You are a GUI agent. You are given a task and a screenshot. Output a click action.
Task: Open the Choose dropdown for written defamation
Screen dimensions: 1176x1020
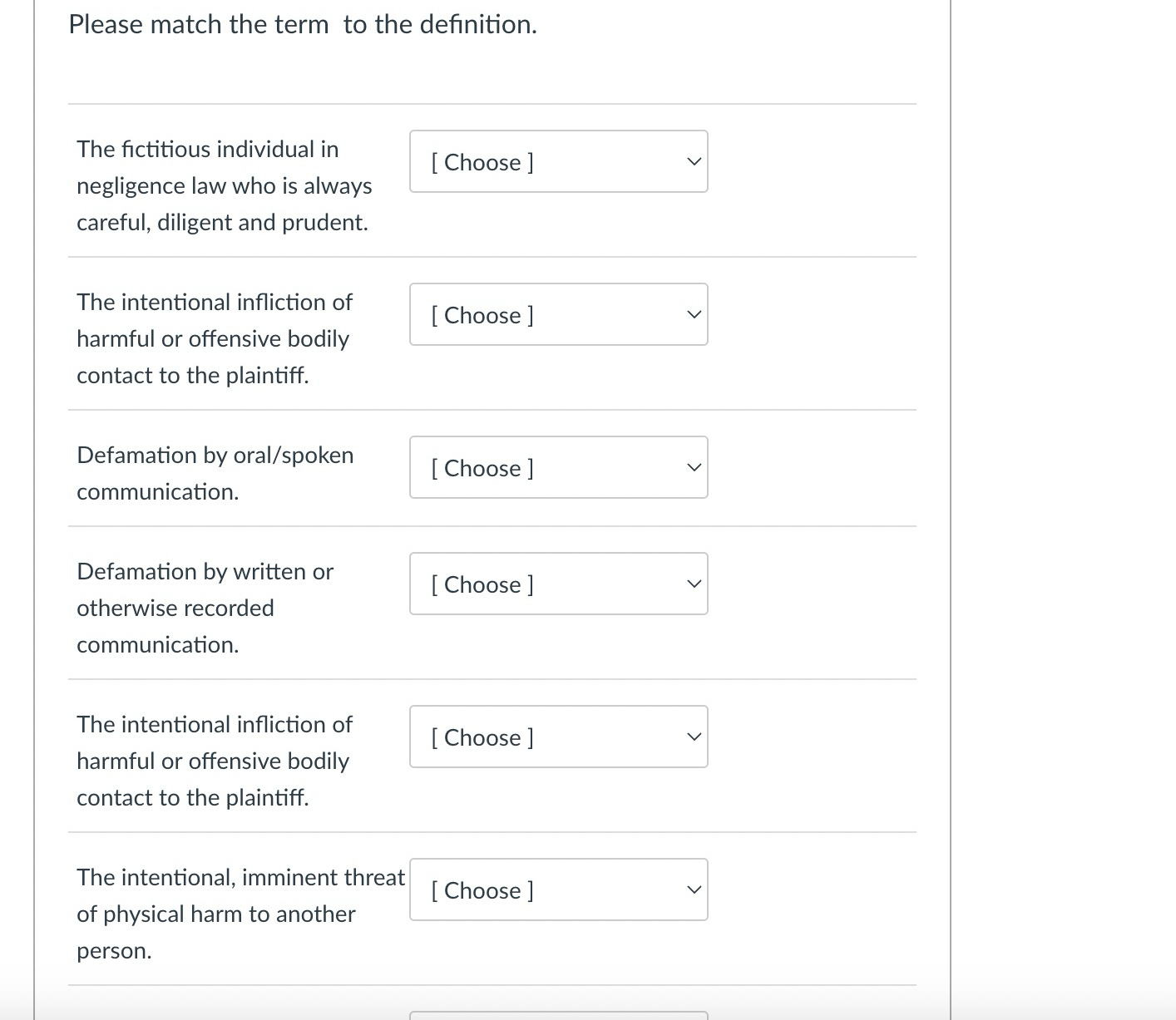click(x=558, y=584)
